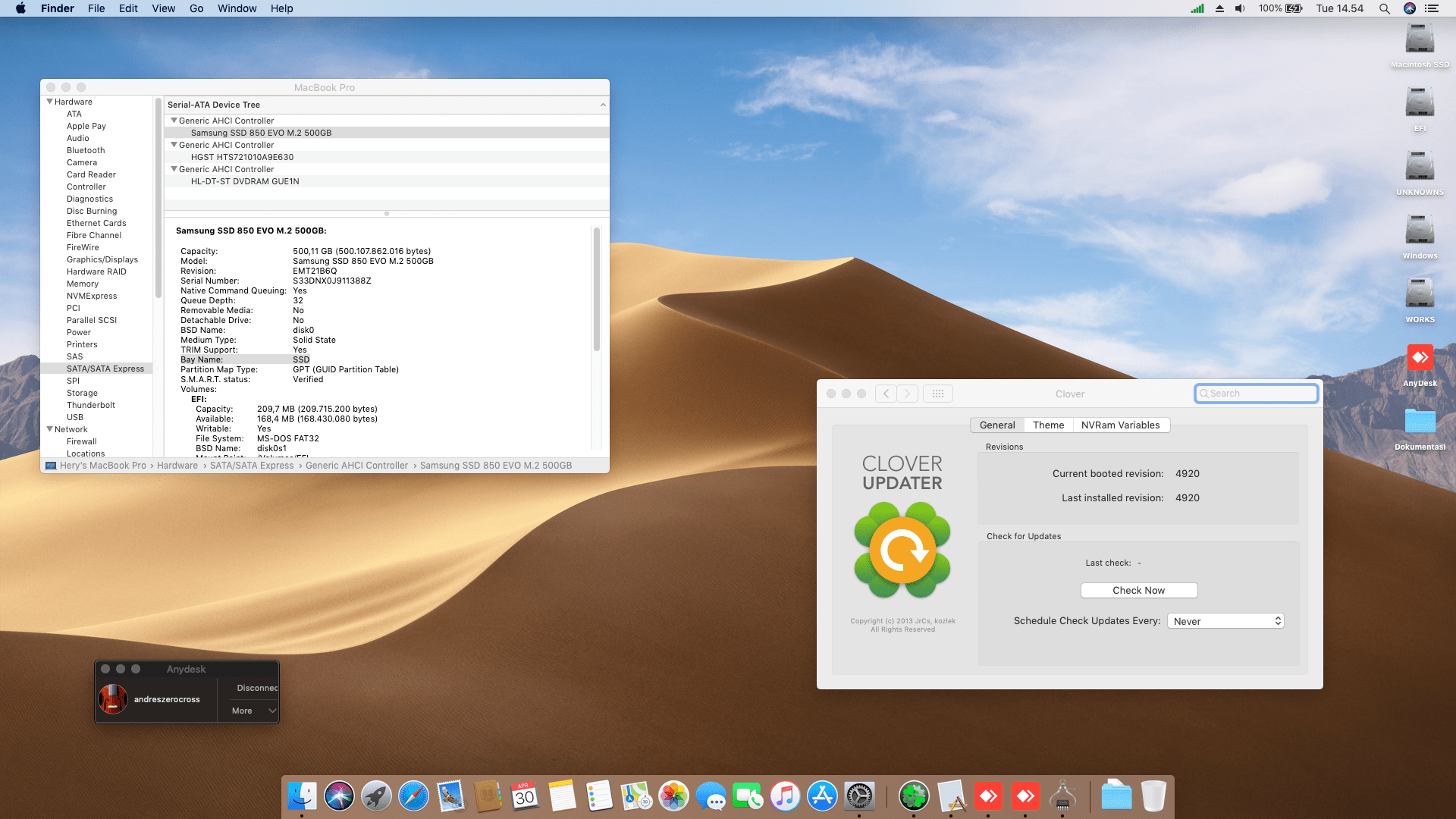Open Schedule Check Updates Every dropdown
1456x819 pixels.
[1225, 621]
